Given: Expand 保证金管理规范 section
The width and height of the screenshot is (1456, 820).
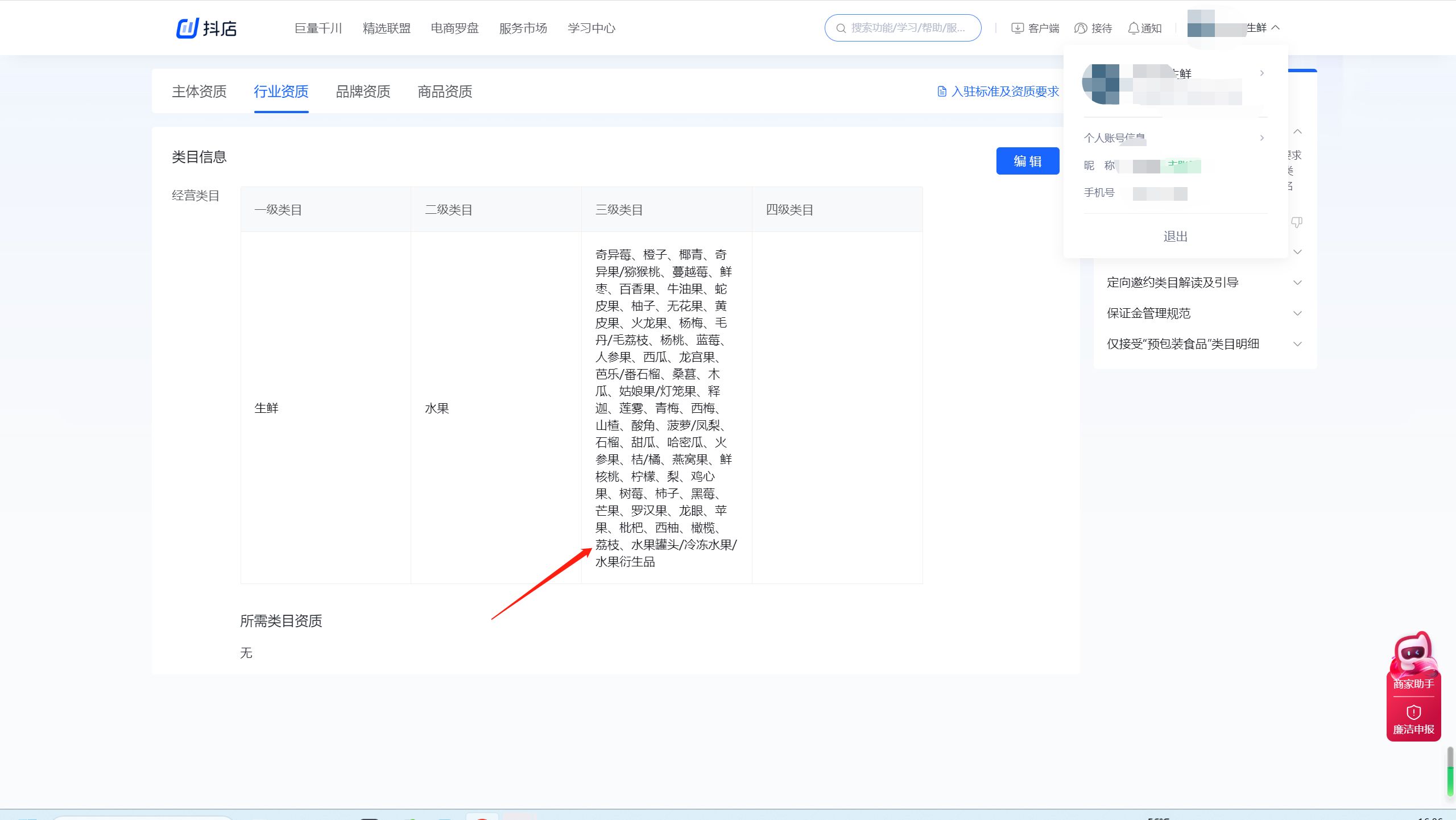Looking at the screenshot, I should pyautogui.click(x=1297, y=313).
